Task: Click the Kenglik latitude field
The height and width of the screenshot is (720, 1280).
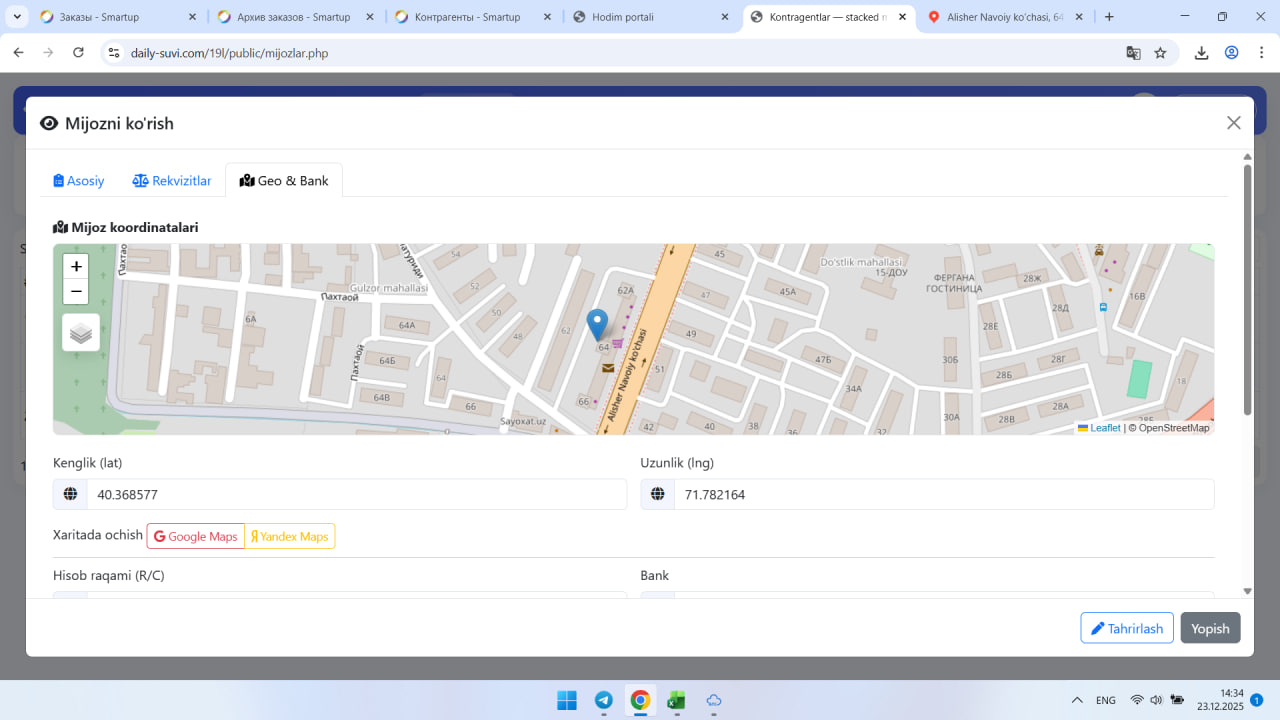Action: tap(355, 495)
